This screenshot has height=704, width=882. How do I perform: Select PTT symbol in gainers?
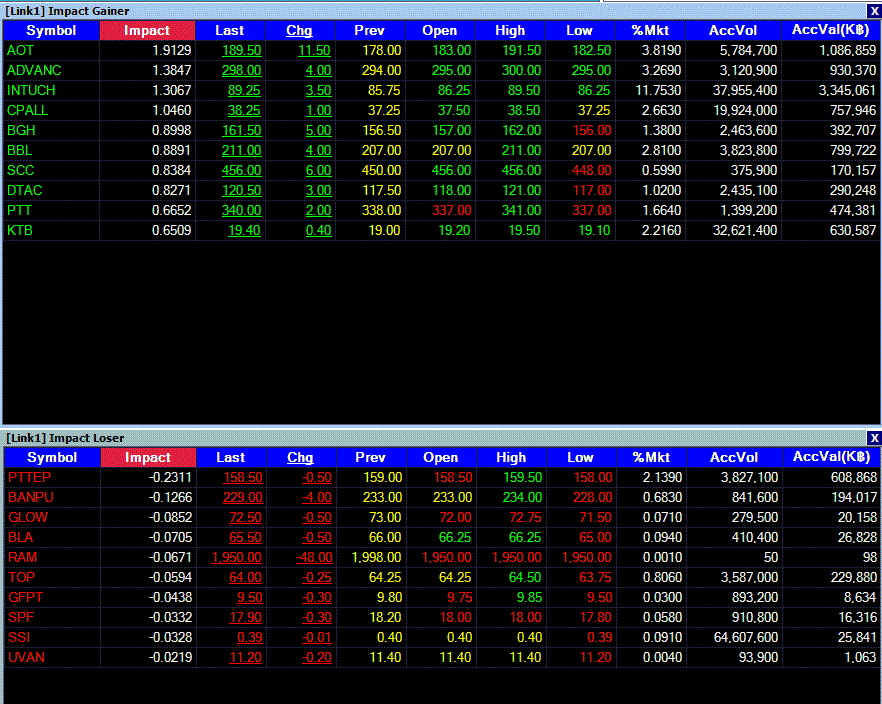(x=20, y=210)
